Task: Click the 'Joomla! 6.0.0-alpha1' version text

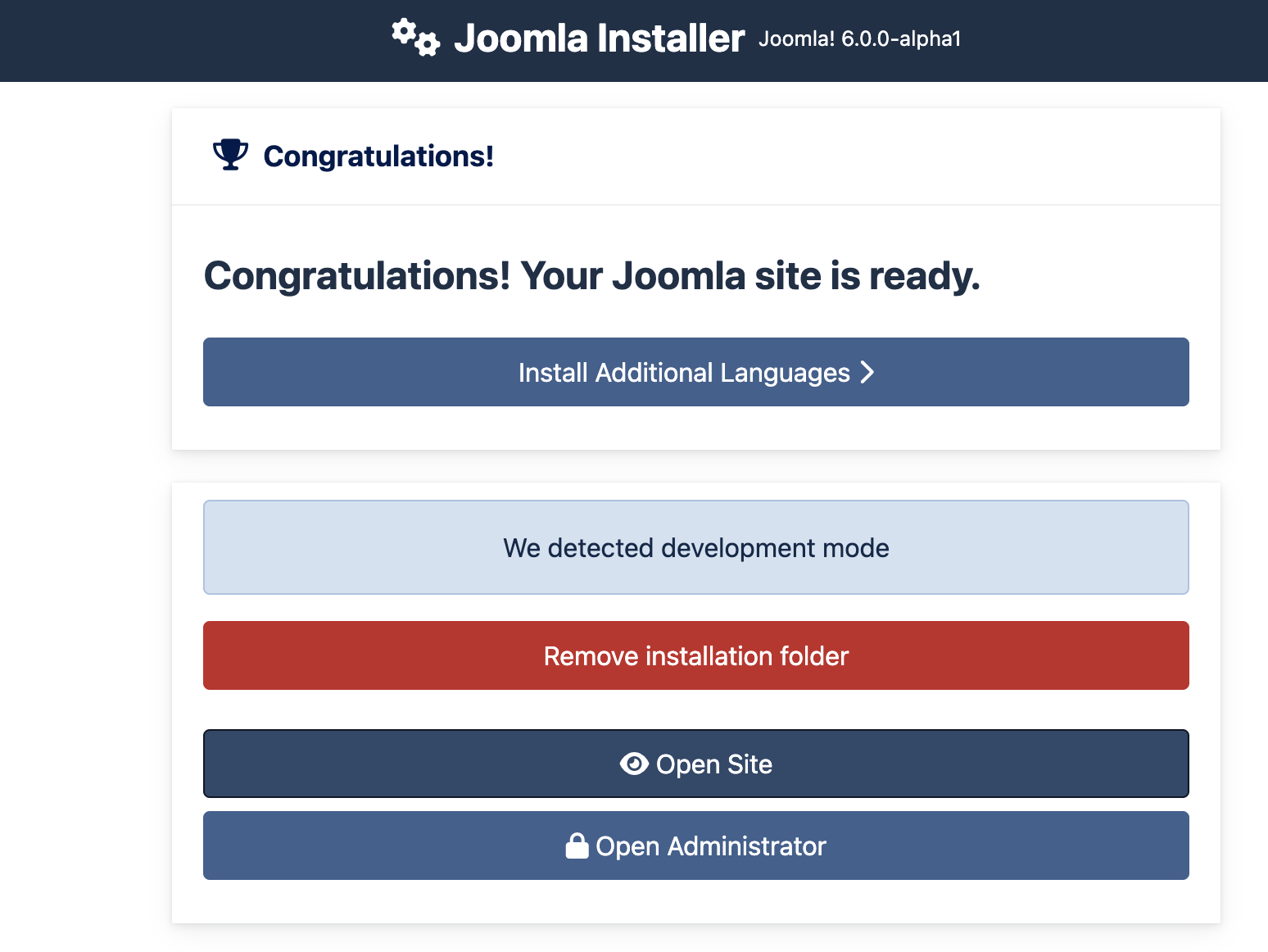Action: pyautogui.click(x=859, y=39)
